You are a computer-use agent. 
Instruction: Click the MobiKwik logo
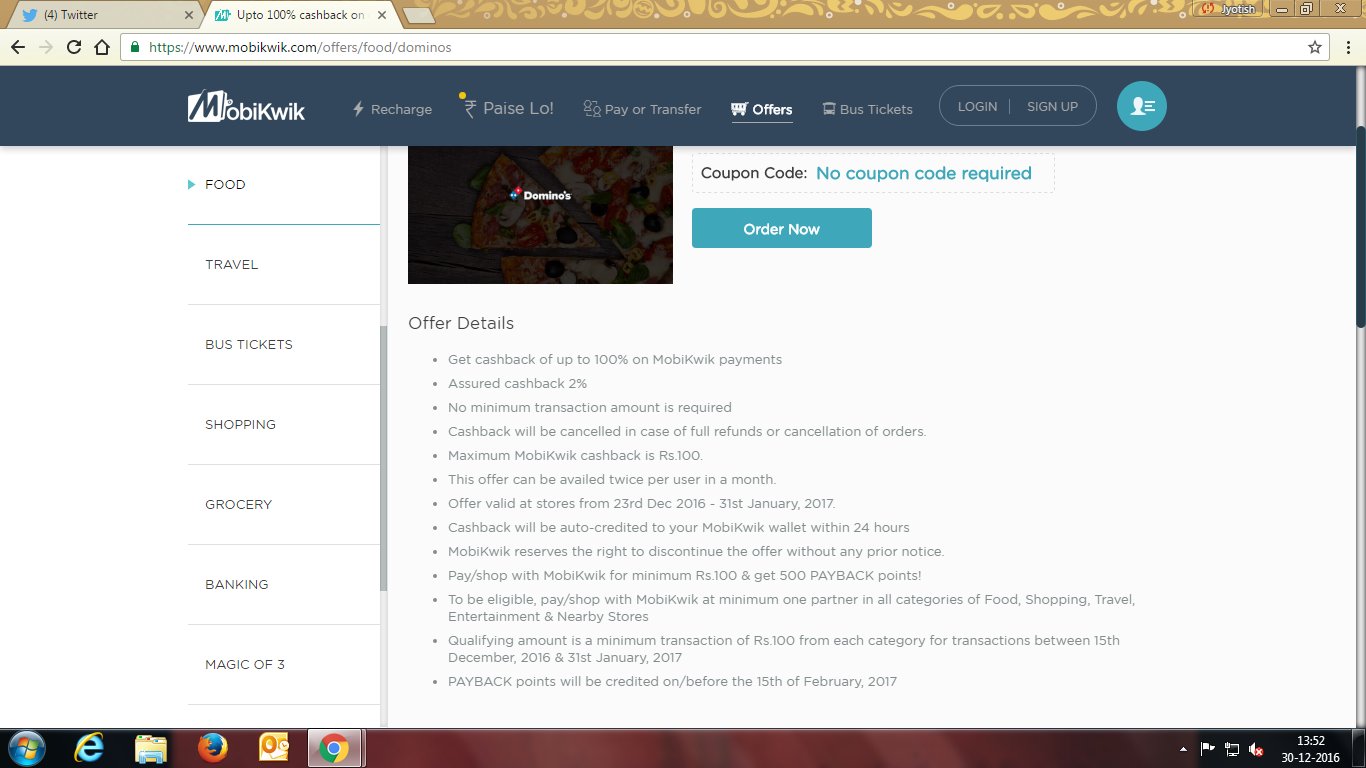coord(246,107)
